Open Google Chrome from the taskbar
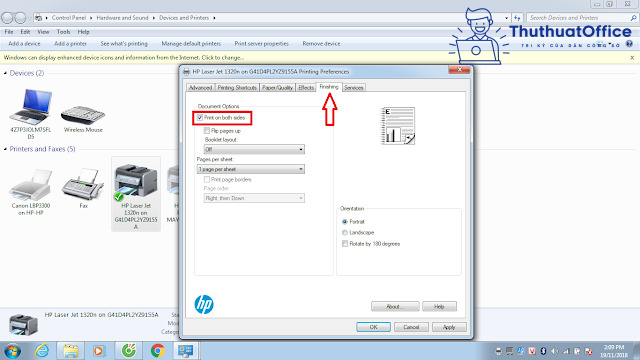The image size is (640, 360). 158,351
